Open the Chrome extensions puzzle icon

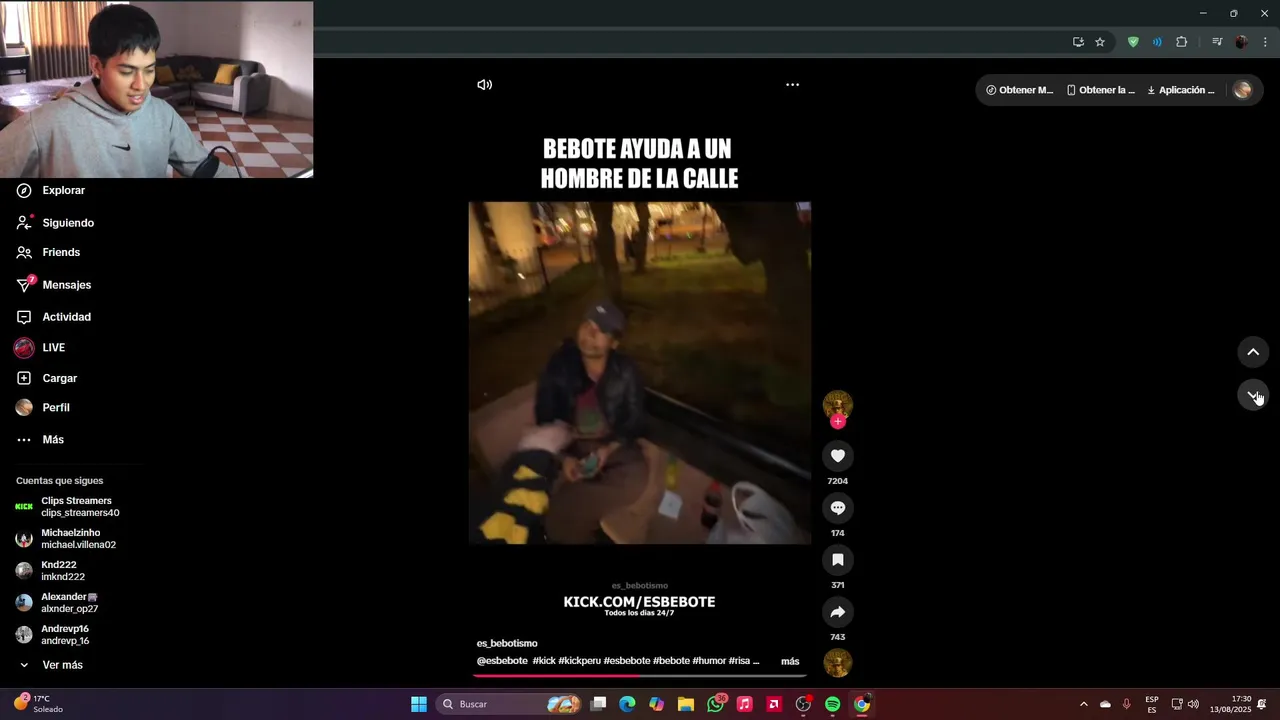(x=1182, y=42)
